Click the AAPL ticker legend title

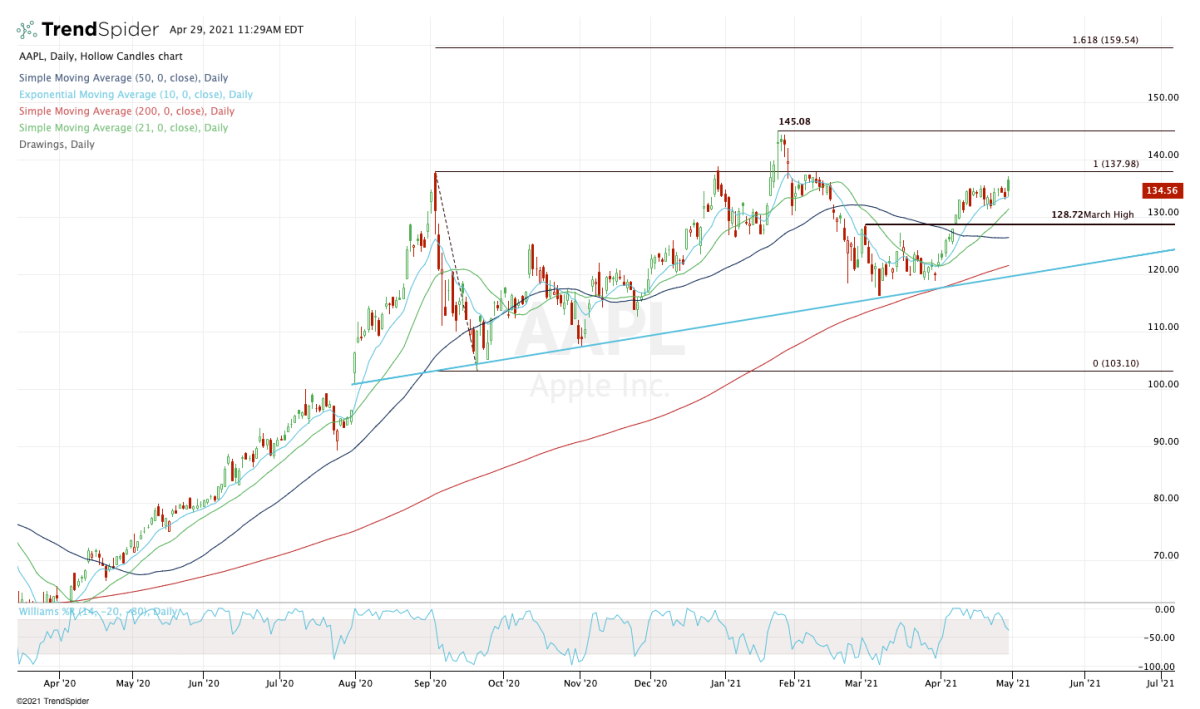(x=26, y=56)
